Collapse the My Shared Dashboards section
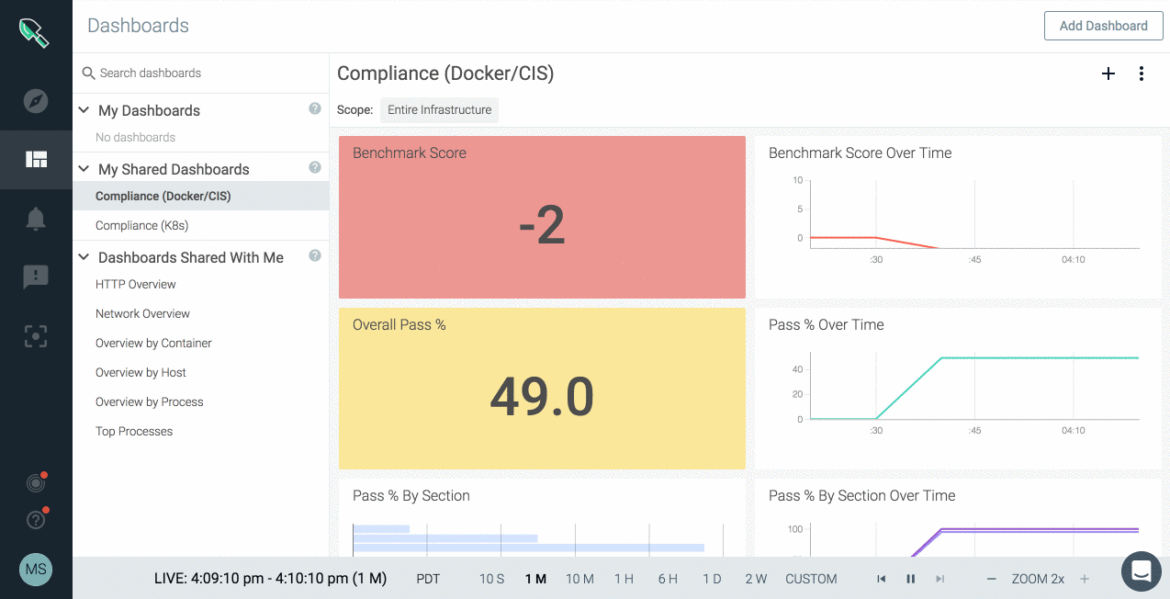1170x599 pixels. pyautogui.click(x=84, y=169)
